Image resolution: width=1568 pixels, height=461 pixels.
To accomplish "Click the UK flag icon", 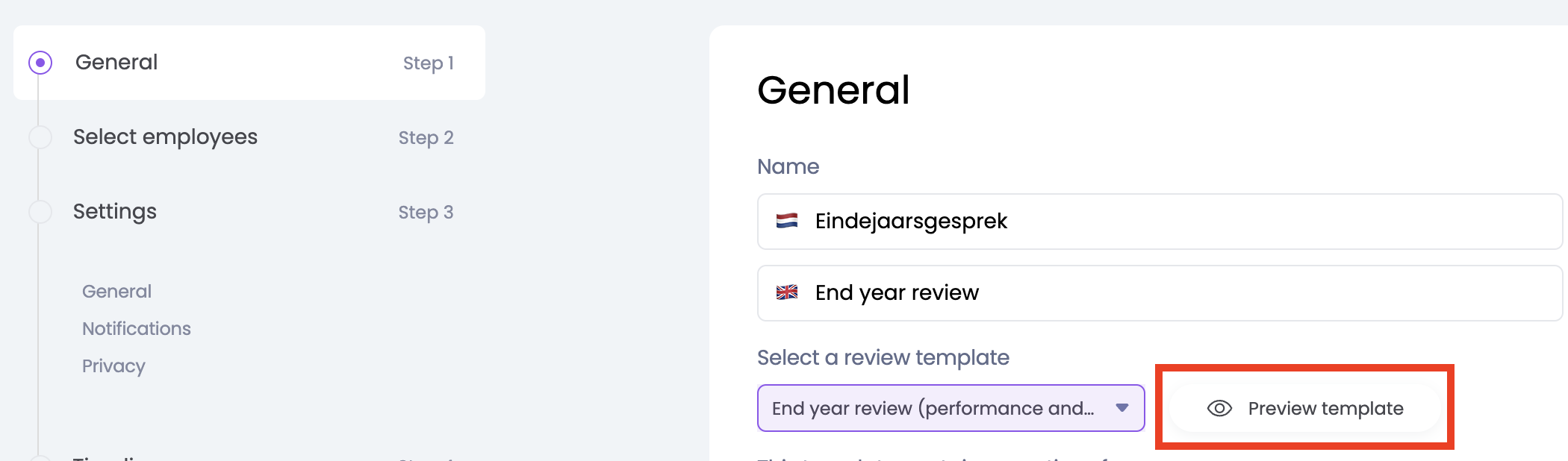I will pyautogui.click(x=787, y=292).
